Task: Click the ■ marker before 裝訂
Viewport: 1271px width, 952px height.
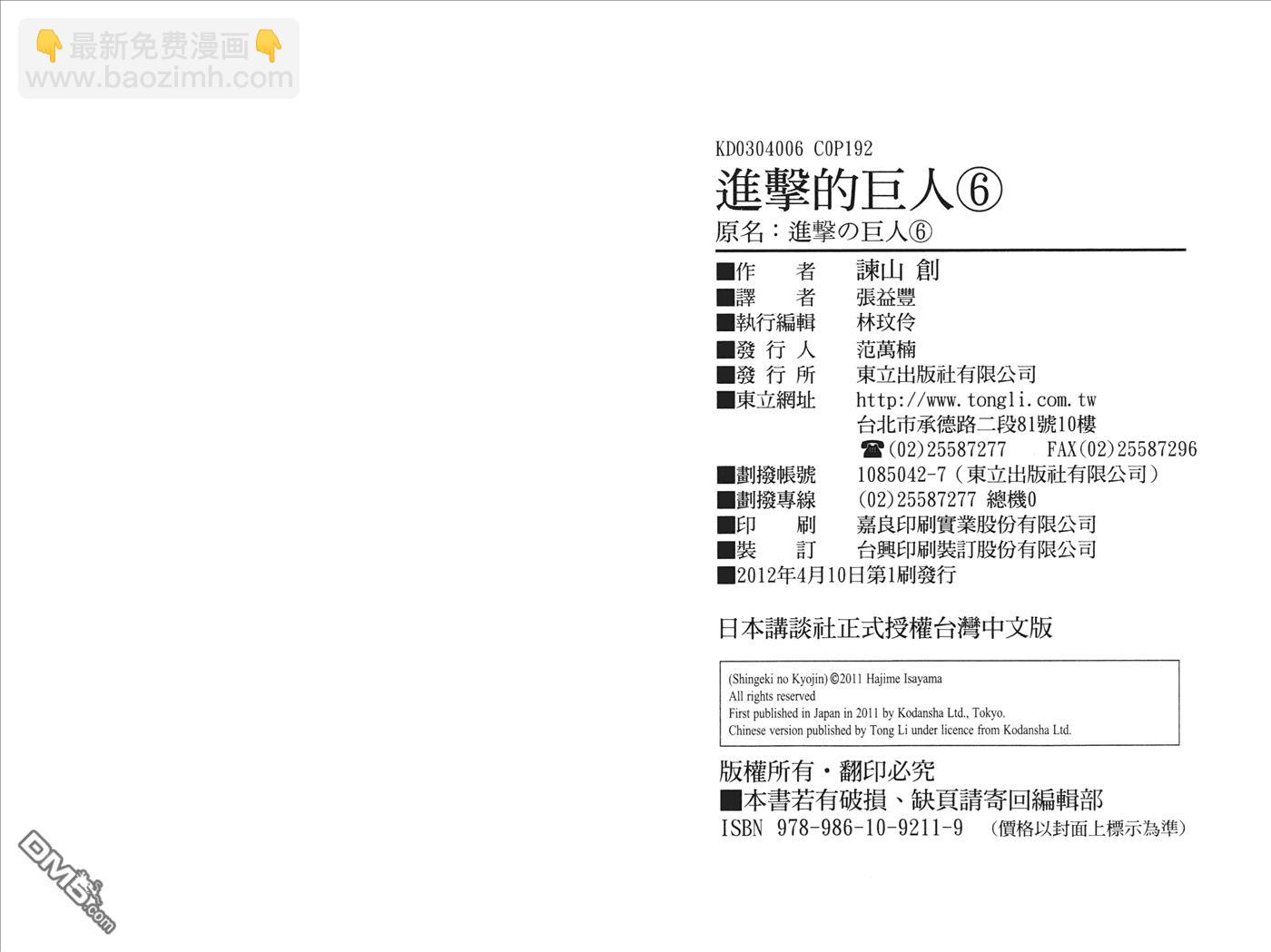Action: click(x=724, y=549)
